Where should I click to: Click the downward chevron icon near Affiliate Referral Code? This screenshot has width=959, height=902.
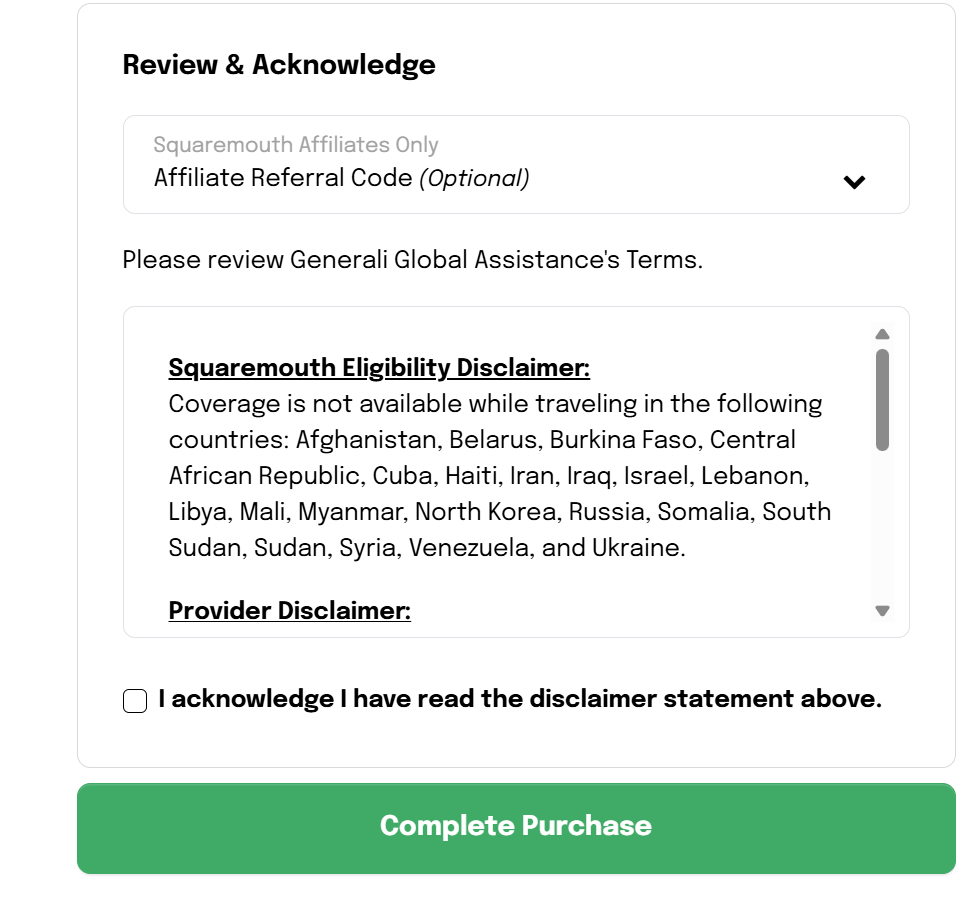(855, 182)
